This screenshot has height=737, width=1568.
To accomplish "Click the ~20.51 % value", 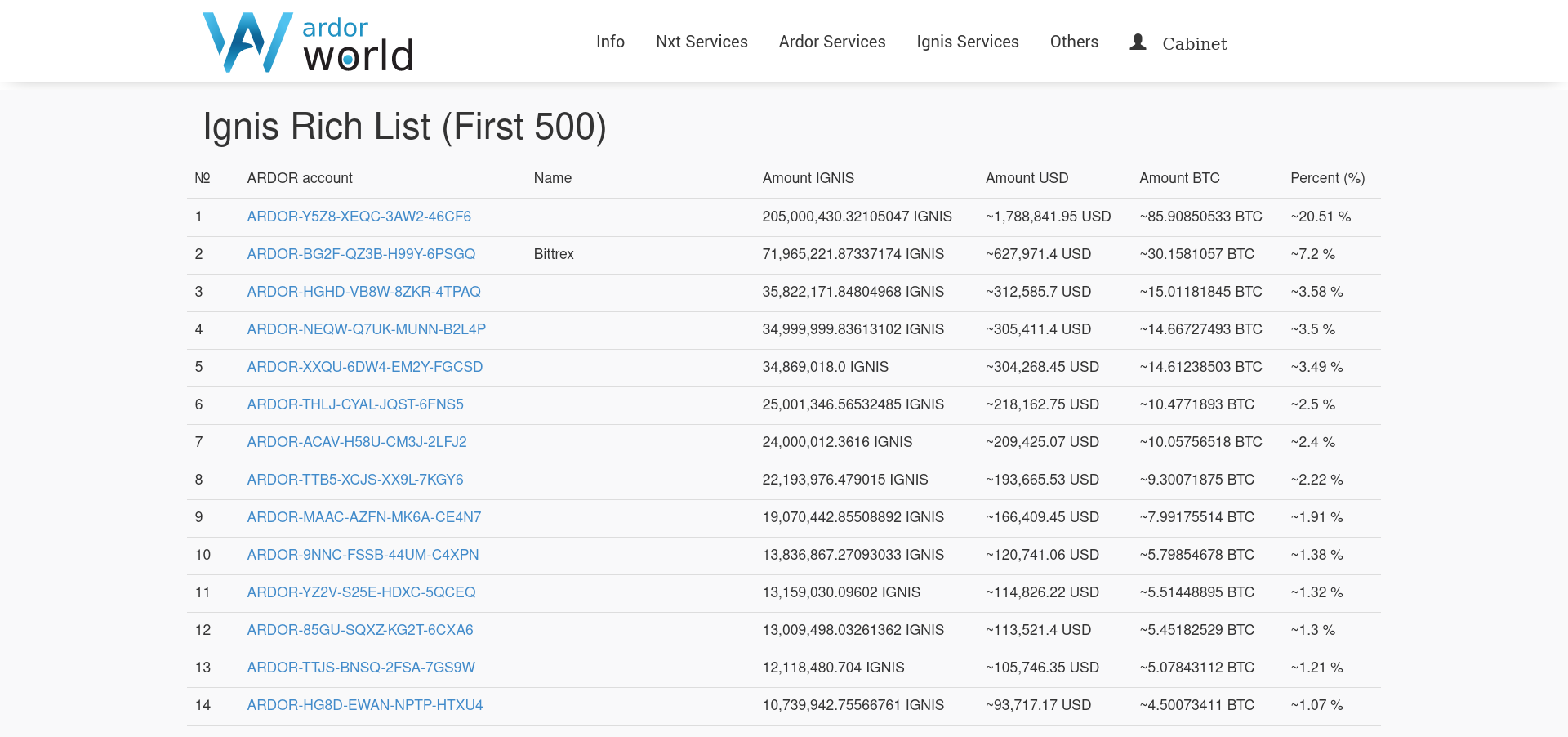I will [1321, 217].
